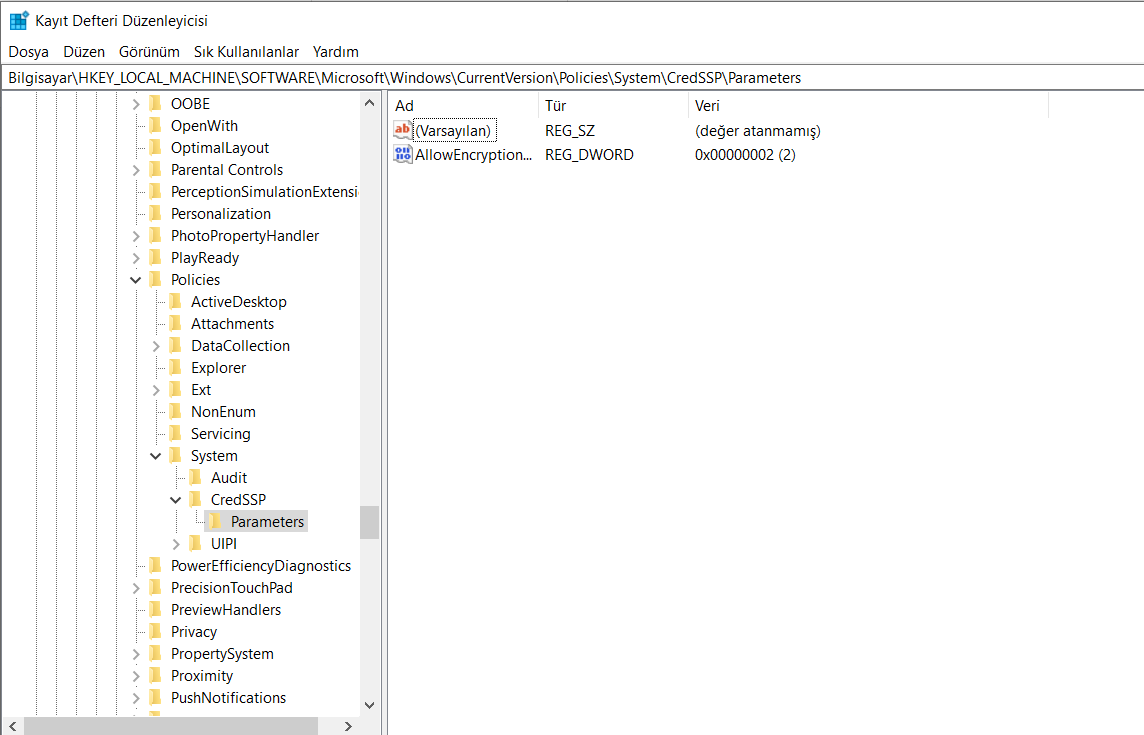Click the UIPI folder icon
1144x735 pixels.
pos(196,544)
